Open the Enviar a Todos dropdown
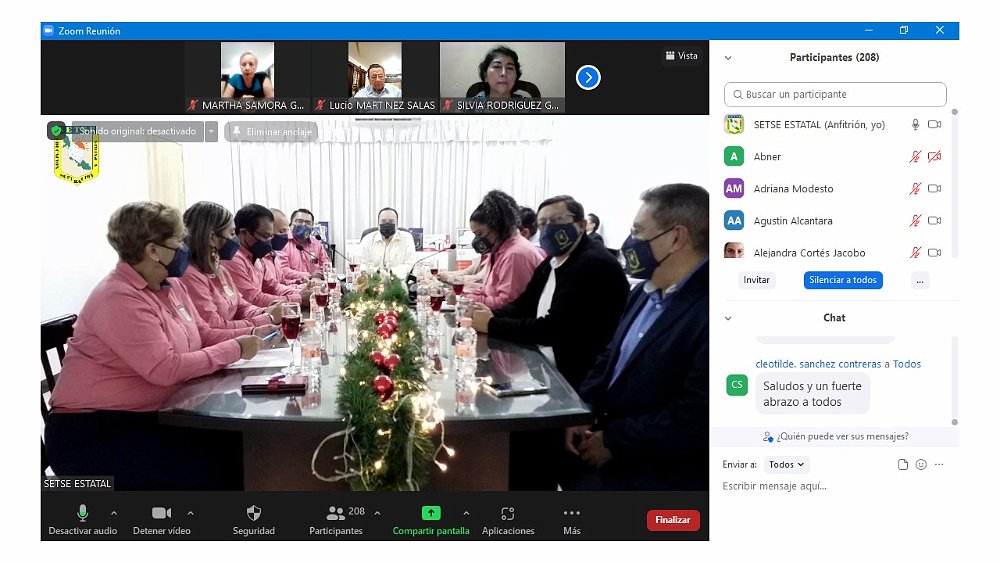Image resolution: width=1000 pixels, height=563 pixels. (787, 464)
